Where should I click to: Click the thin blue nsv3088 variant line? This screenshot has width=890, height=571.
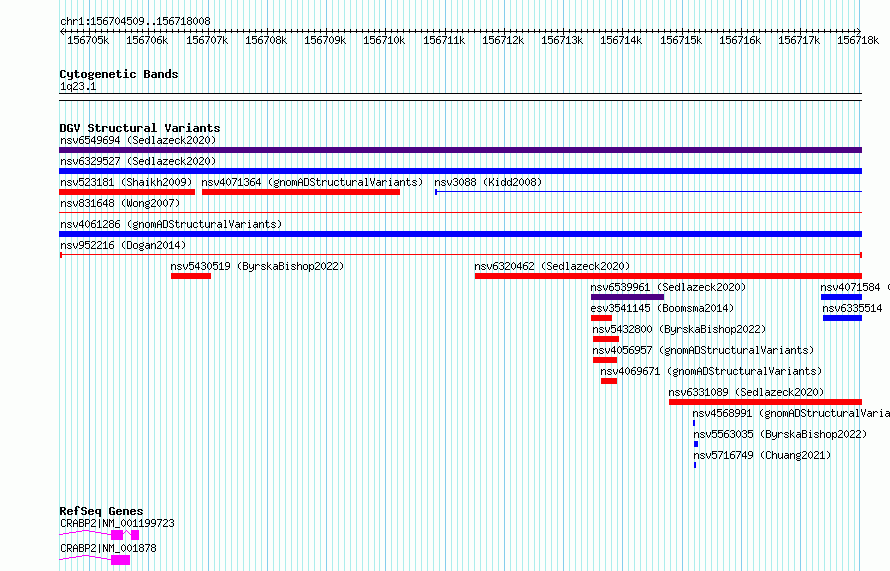pyautogui.click(x=648, y=192)
